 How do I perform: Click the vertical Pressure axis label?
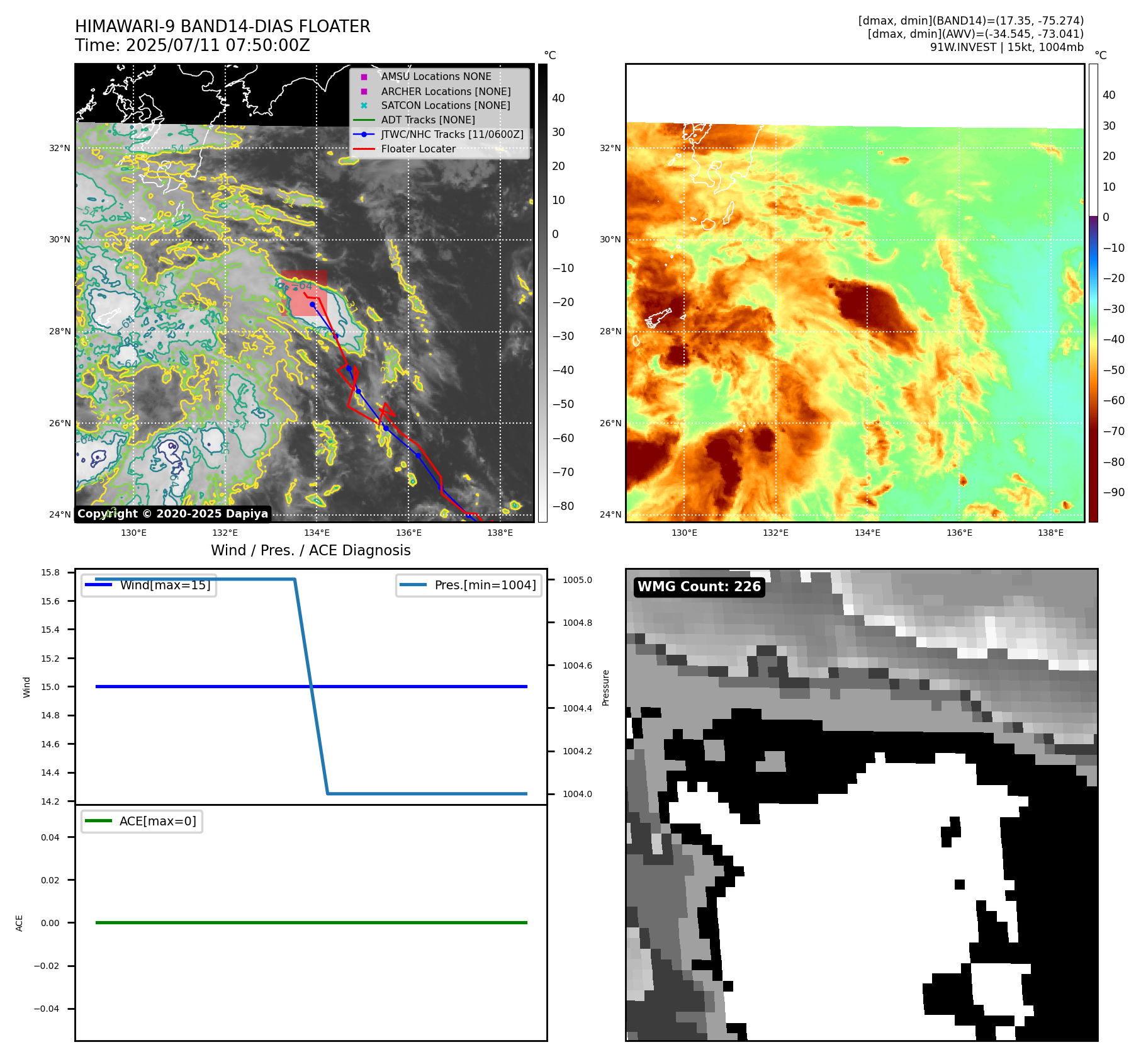[605, 688]
